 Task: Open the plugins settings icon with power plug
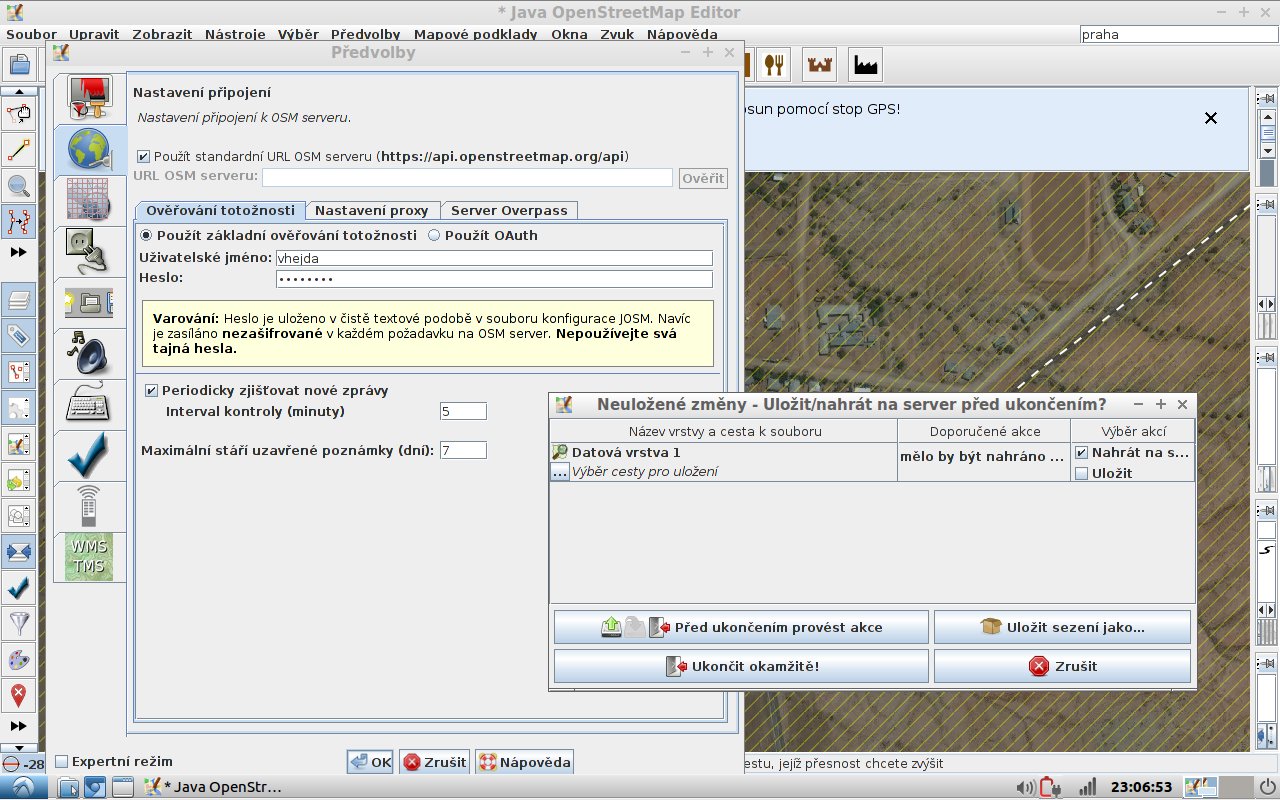pos(90,252)
